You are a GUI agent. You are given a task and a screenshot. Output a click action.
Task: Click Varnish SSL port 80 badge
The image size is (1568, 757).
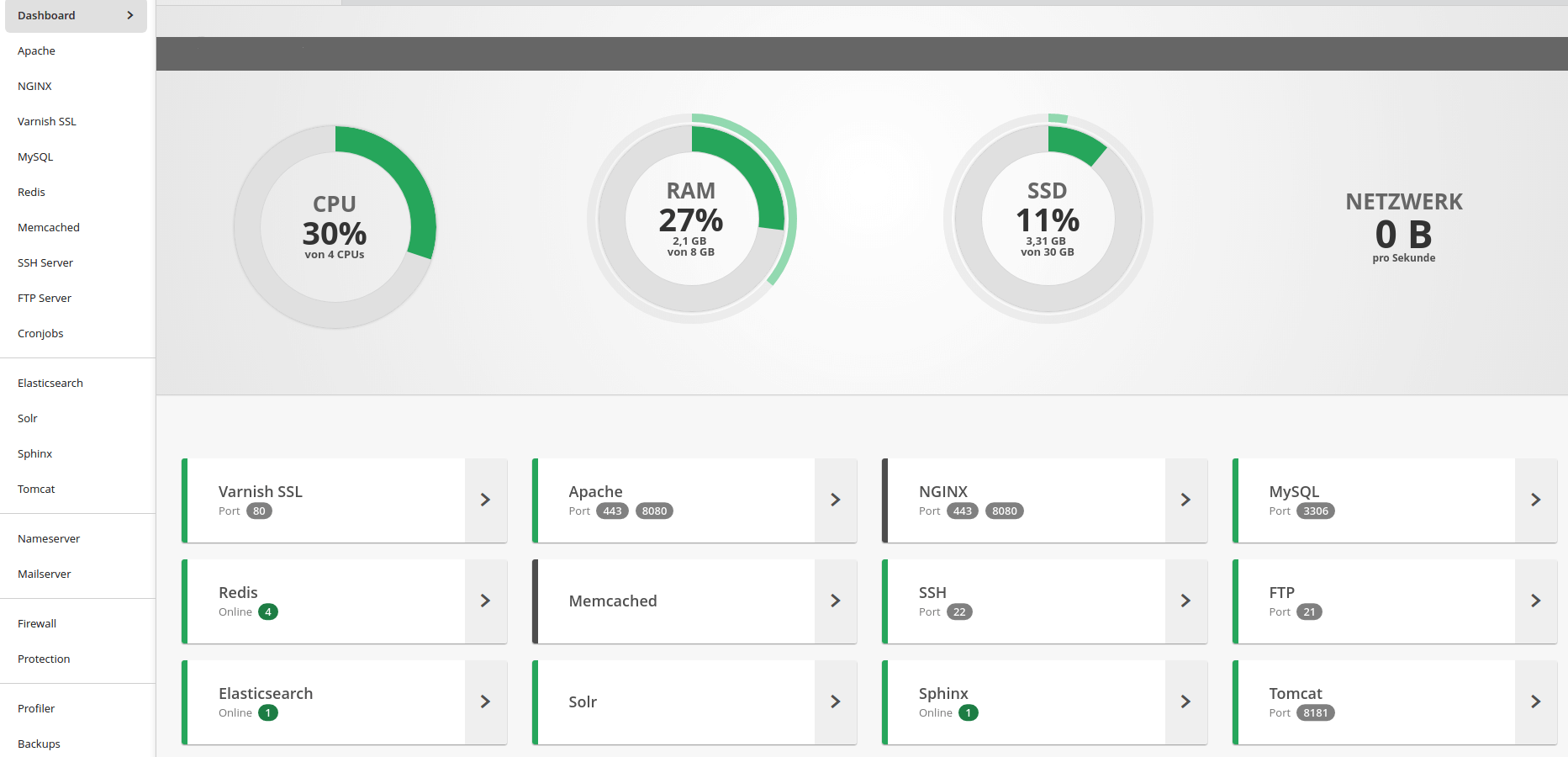click(259, 511)
